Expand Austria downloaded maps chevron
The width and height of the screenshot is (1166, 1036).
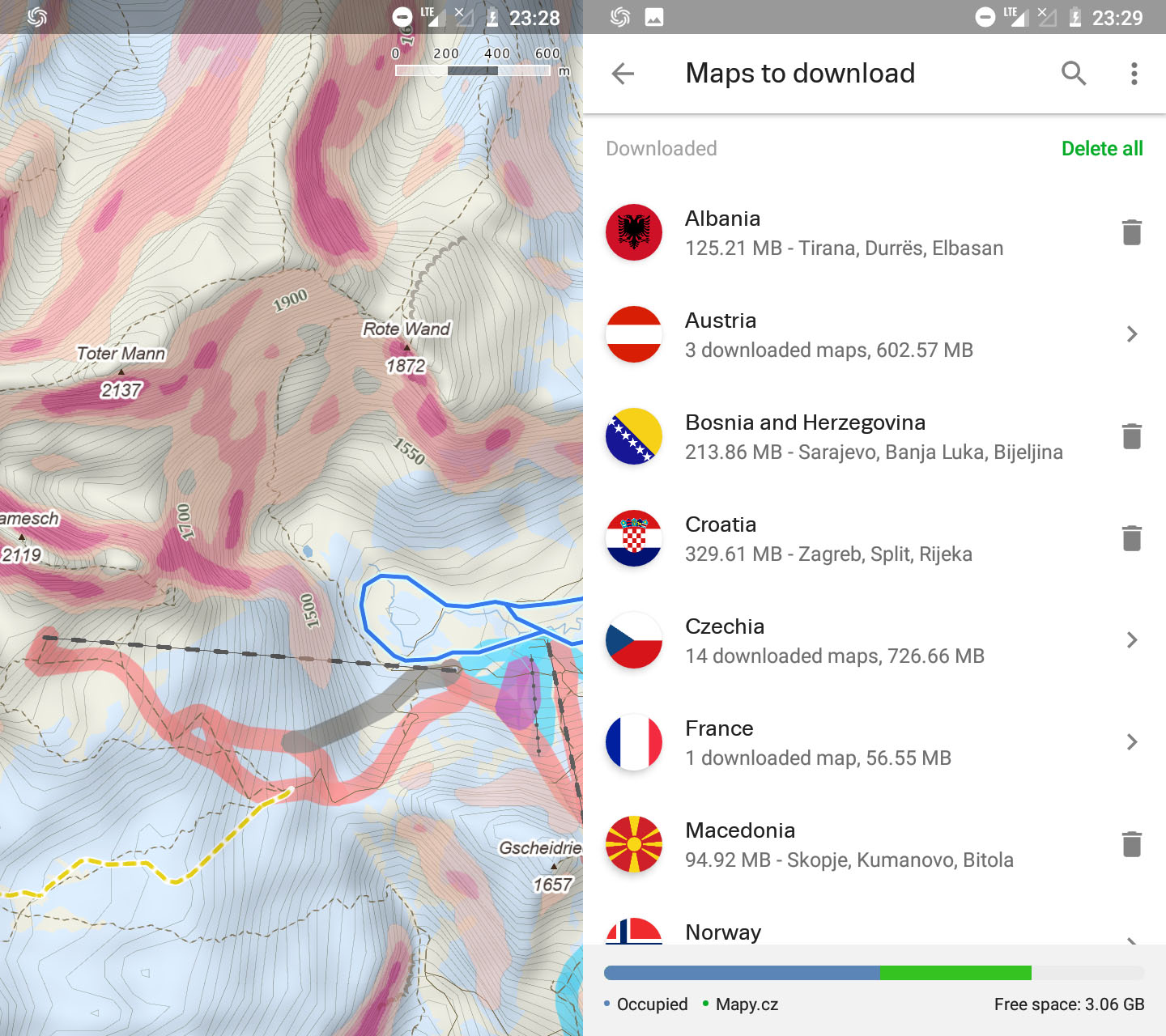[1131, 334]
